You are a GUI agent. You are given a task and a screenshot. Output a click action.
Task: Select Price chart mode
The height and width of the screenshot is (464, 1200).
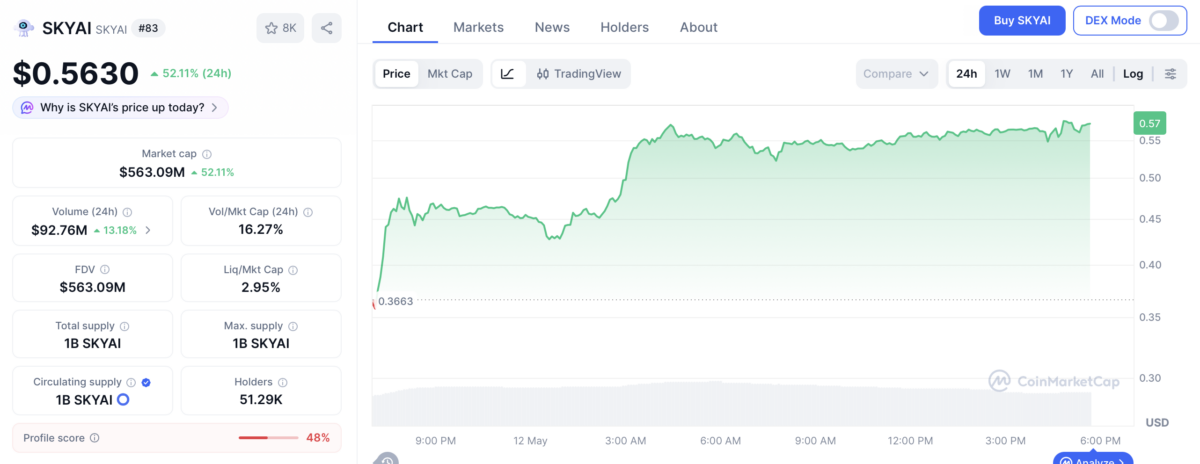pyautogui.click(x=396, y=74)
